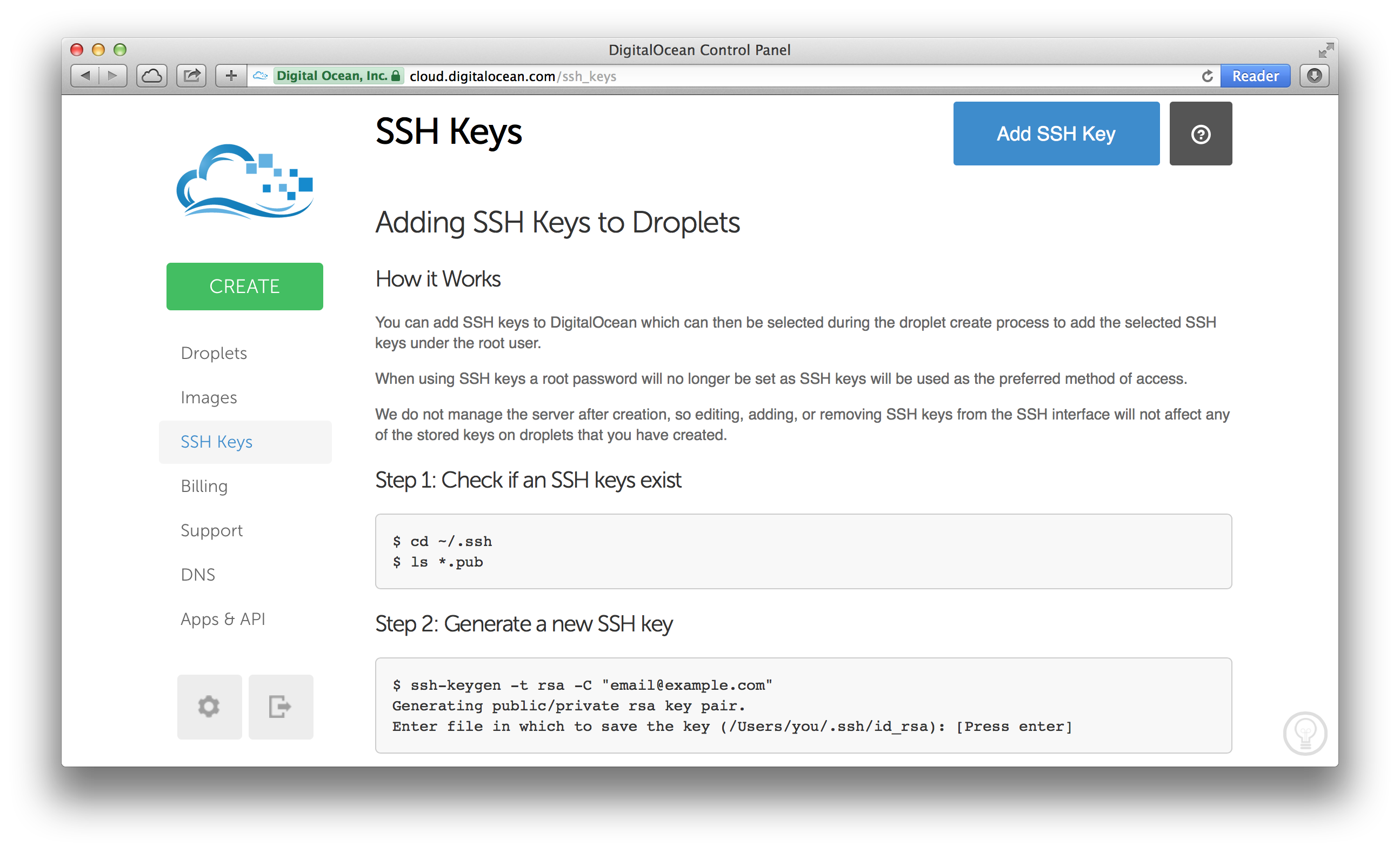Click the DigitalOcean cloud logo
The image size is (1400, 852).
click(x=245, y=182)
